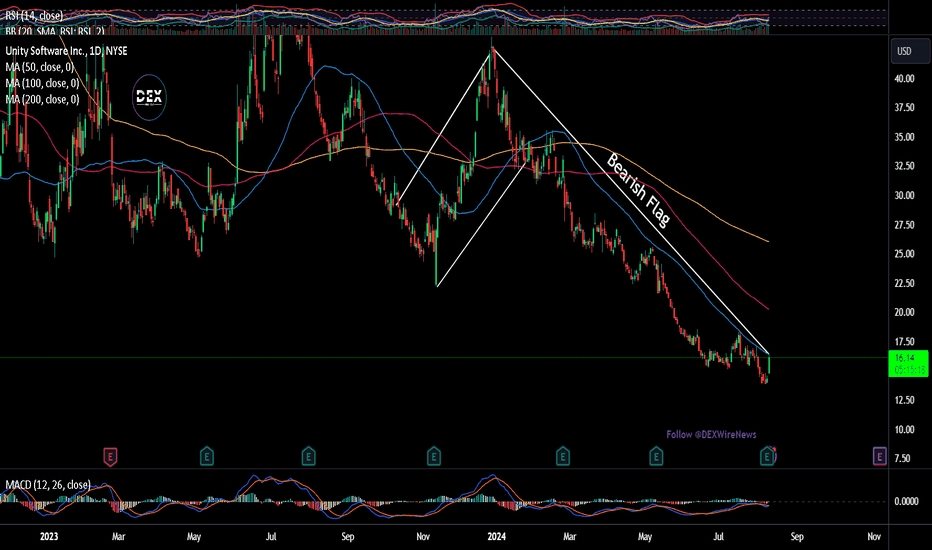Image resolution: width=932 pixels, height=550 pixels.
Task: Click the 40.00 price axis label
Action: 904,78
